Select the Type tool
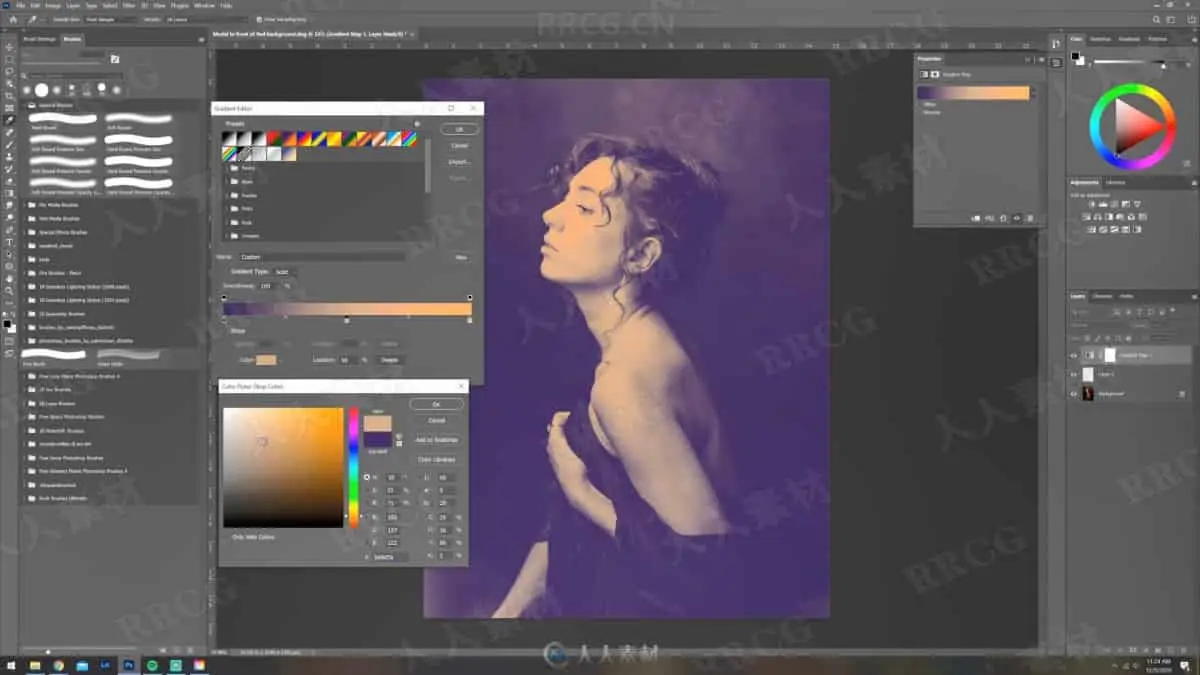1200x675 pixels. tap(9, 242)
